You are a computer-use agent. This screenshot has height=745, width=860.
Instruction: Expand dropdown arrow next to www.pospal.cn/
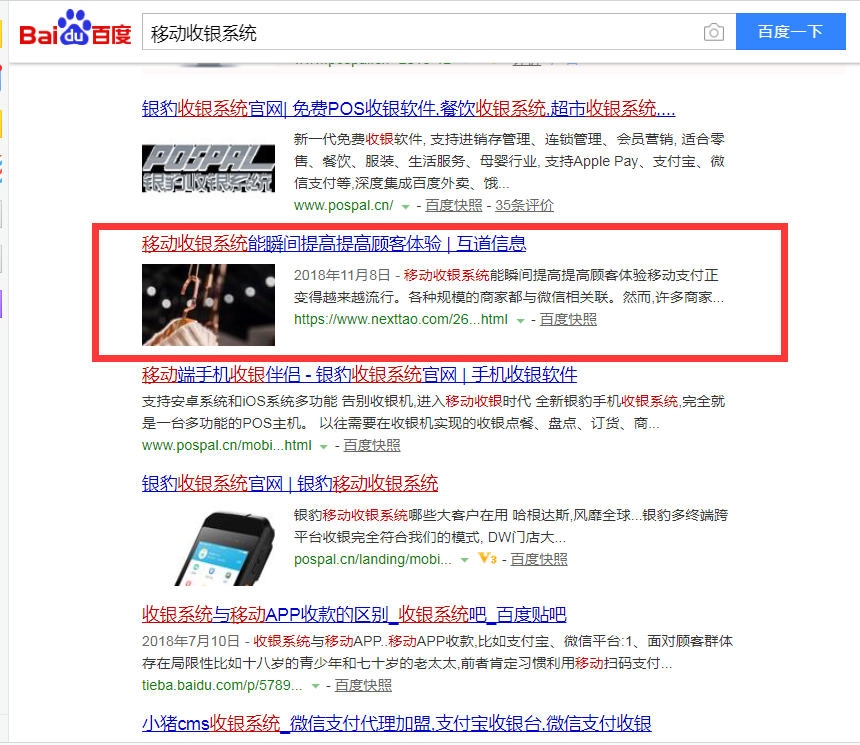pyautogui.click(x=405, y=207)
